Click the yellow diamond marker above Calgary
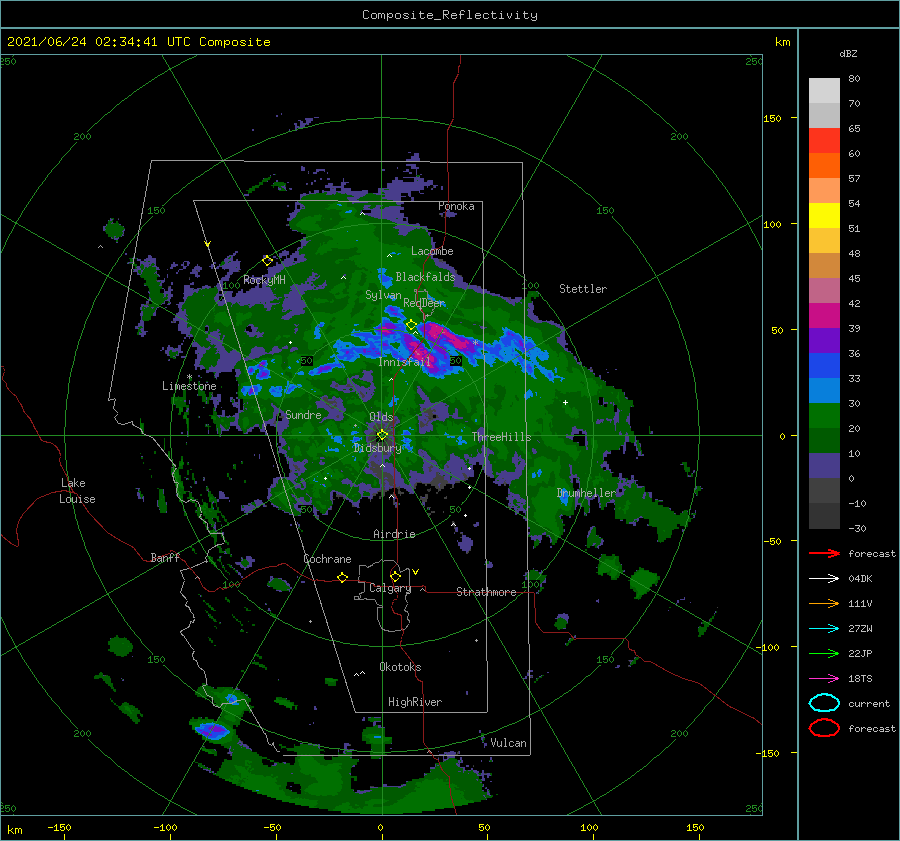The image size is (900, 841). (395, 576)
